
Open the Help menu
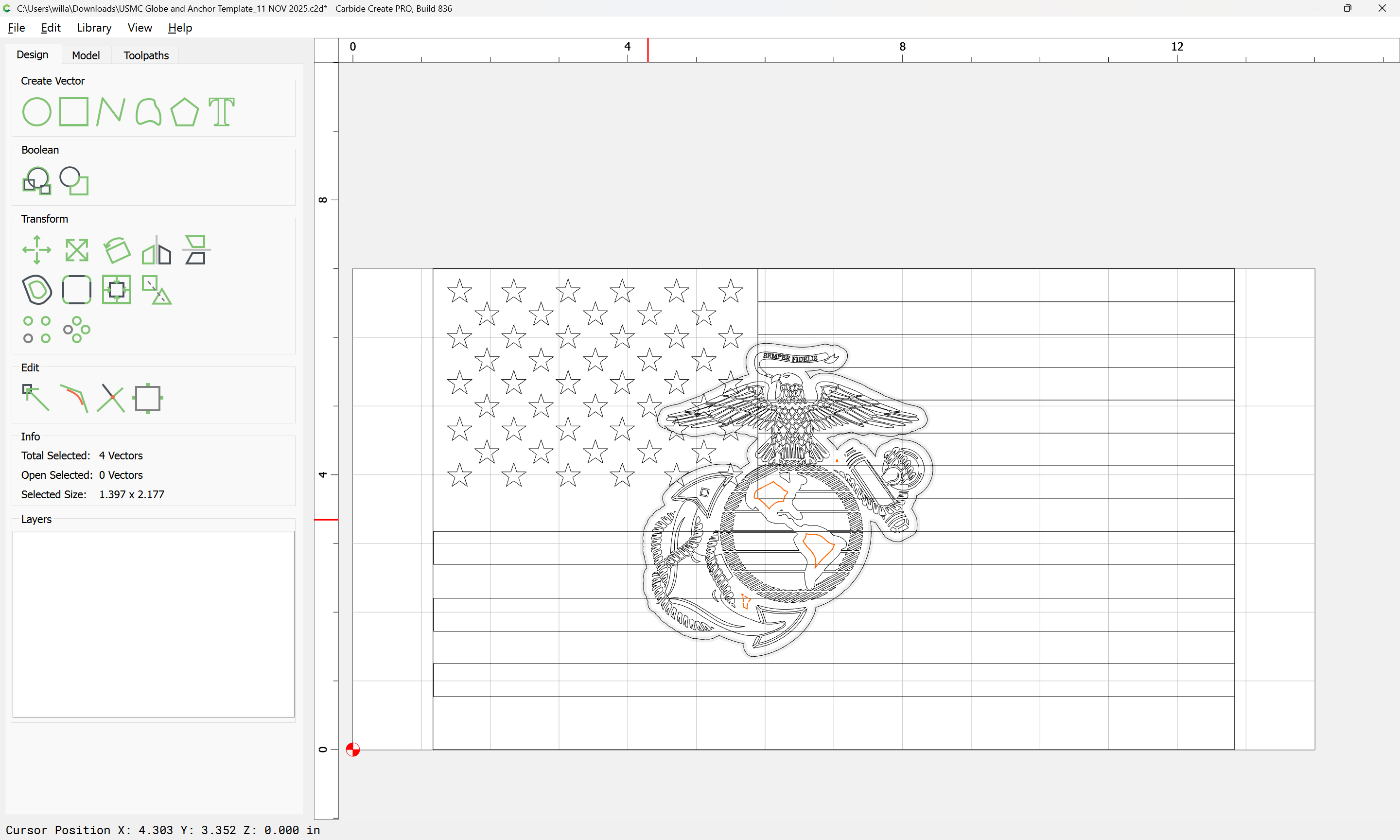180,28
